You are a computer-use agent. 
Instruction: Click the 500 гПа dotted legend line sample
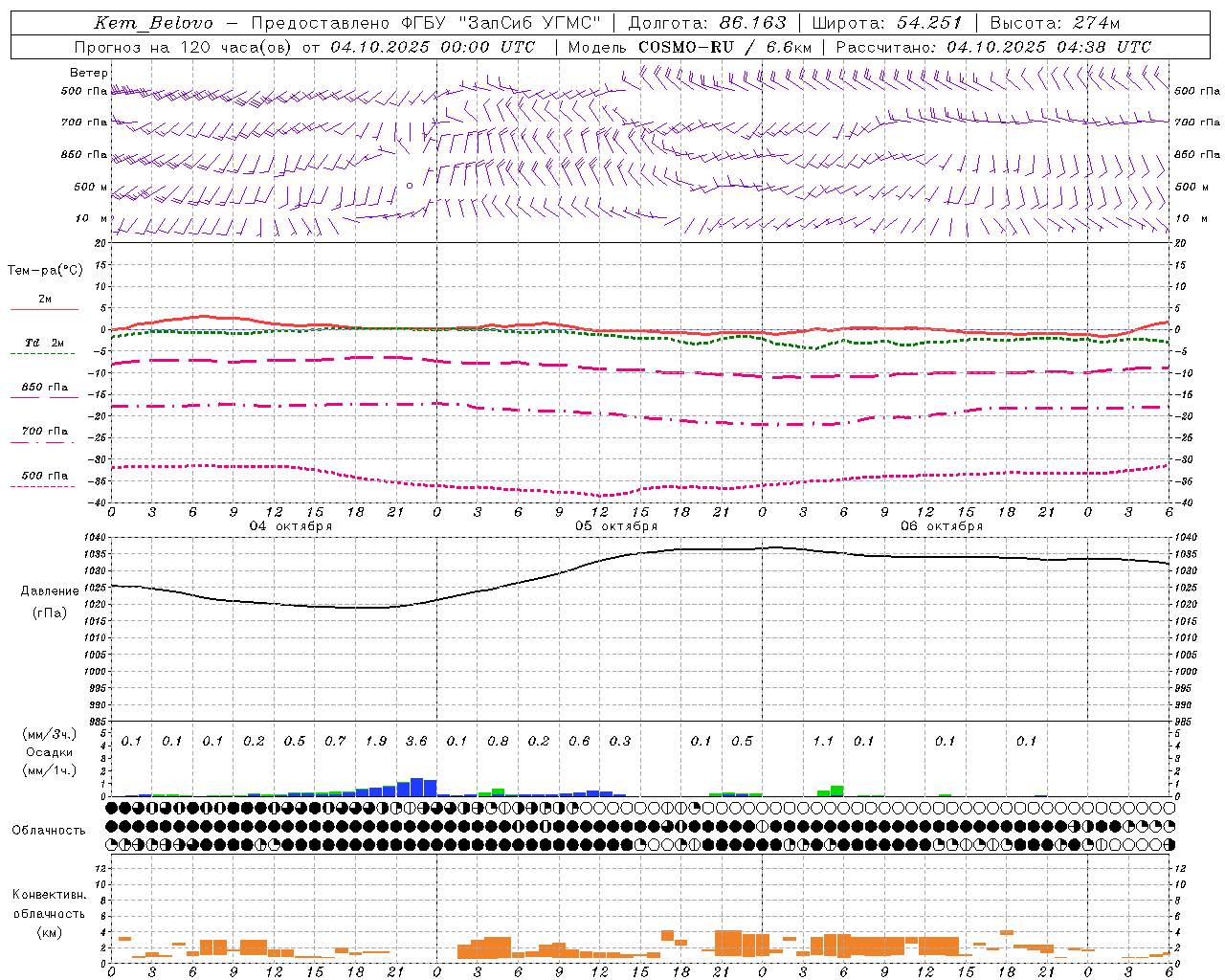click(x=44, y=486)
